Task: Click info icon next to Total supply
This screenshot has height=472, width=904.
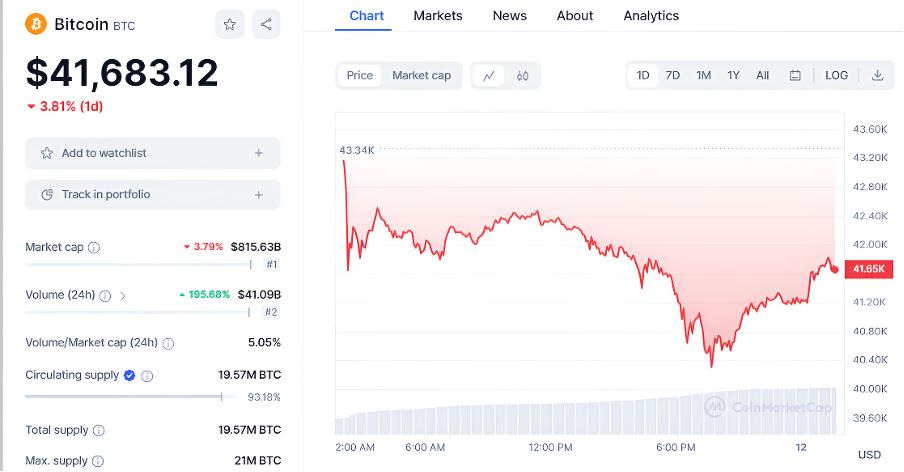Action: coord(98,431)
